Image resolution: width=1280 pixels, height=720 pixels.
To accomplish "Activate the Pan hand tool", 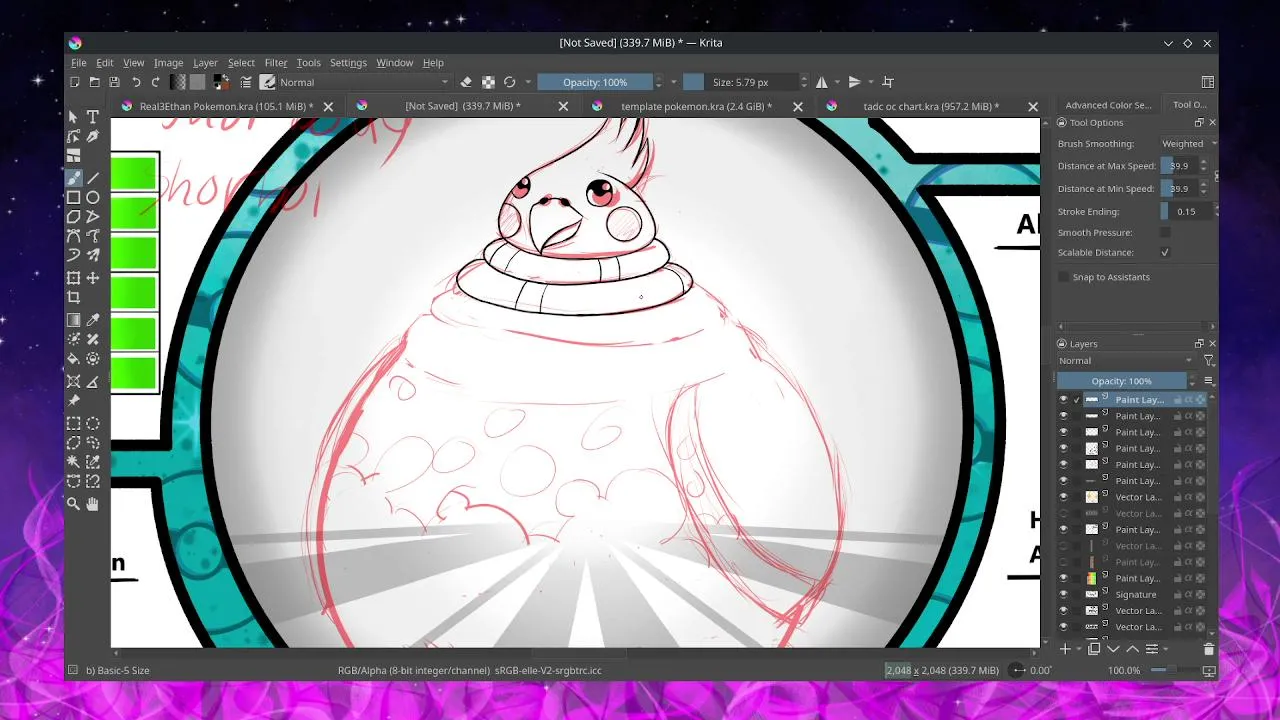I will pyautogui.click(x=93, y=505).
